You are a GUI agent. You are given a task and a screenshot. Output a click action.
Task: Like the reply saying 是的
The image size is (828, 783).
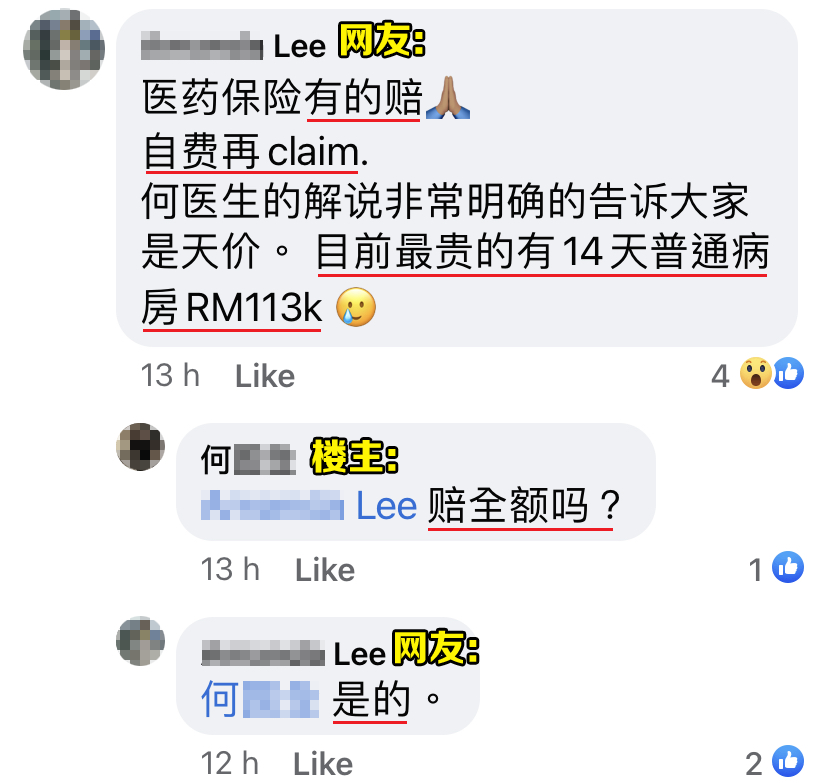coord(323,763)
